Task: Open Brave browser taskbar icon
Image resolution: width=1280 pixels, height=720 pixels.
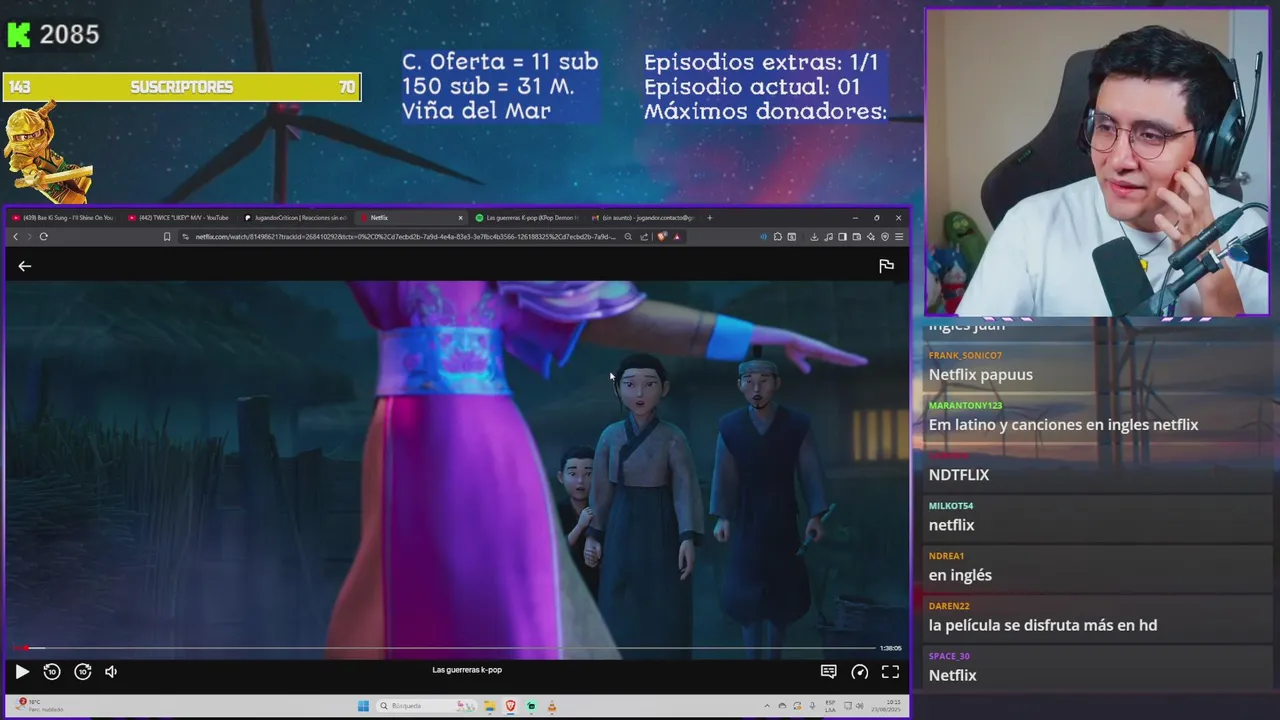Action: 510,706
